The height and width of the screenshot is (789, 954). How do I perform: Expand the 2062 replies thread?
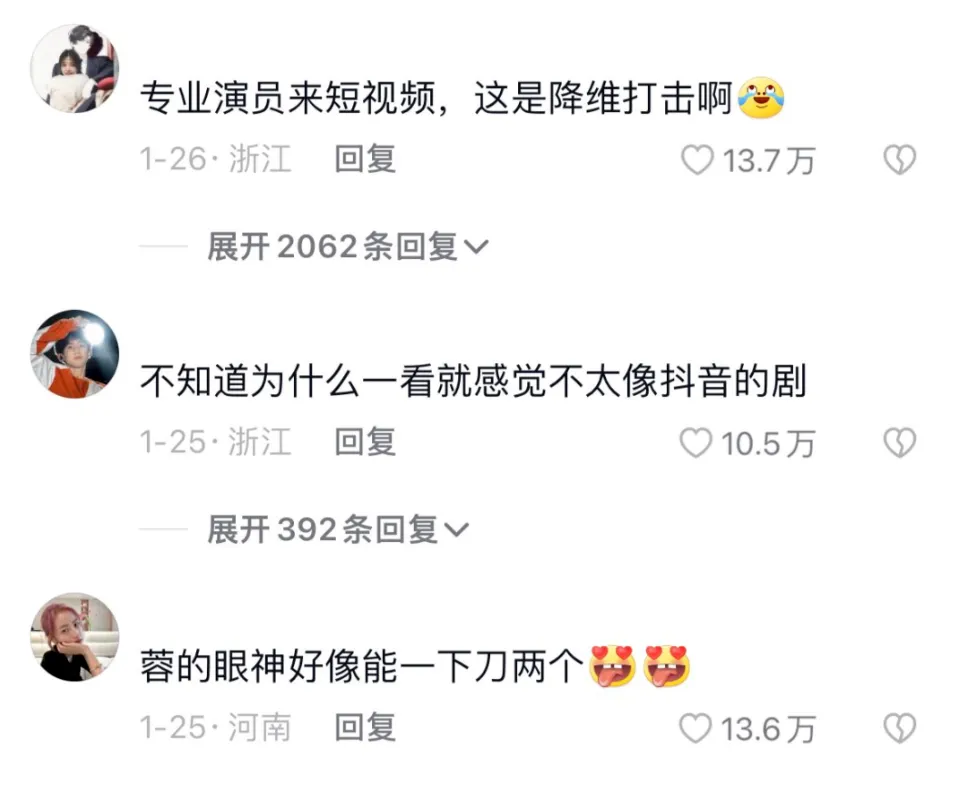pos(347,246)
